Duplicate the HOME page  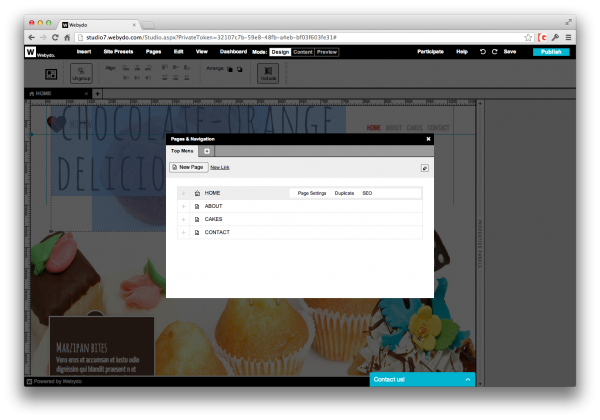(344, 193)
